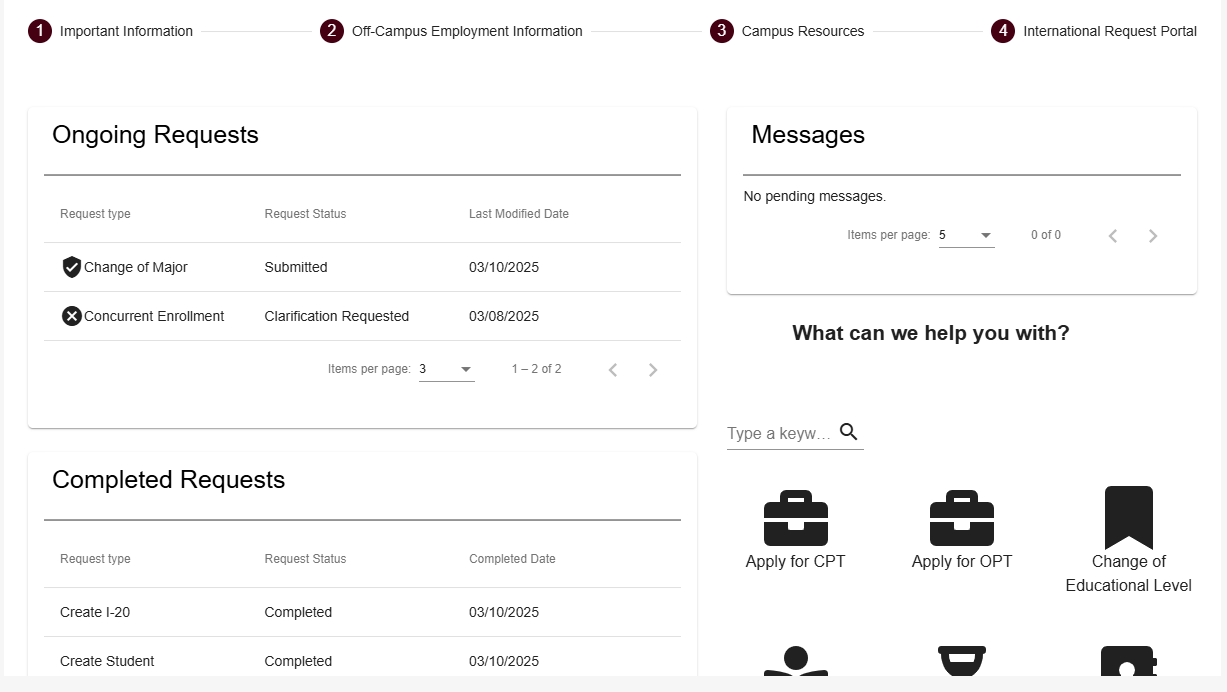Go to step 4 International Request Portal
The image size is (1227, 692).
tap(1094, 31)
